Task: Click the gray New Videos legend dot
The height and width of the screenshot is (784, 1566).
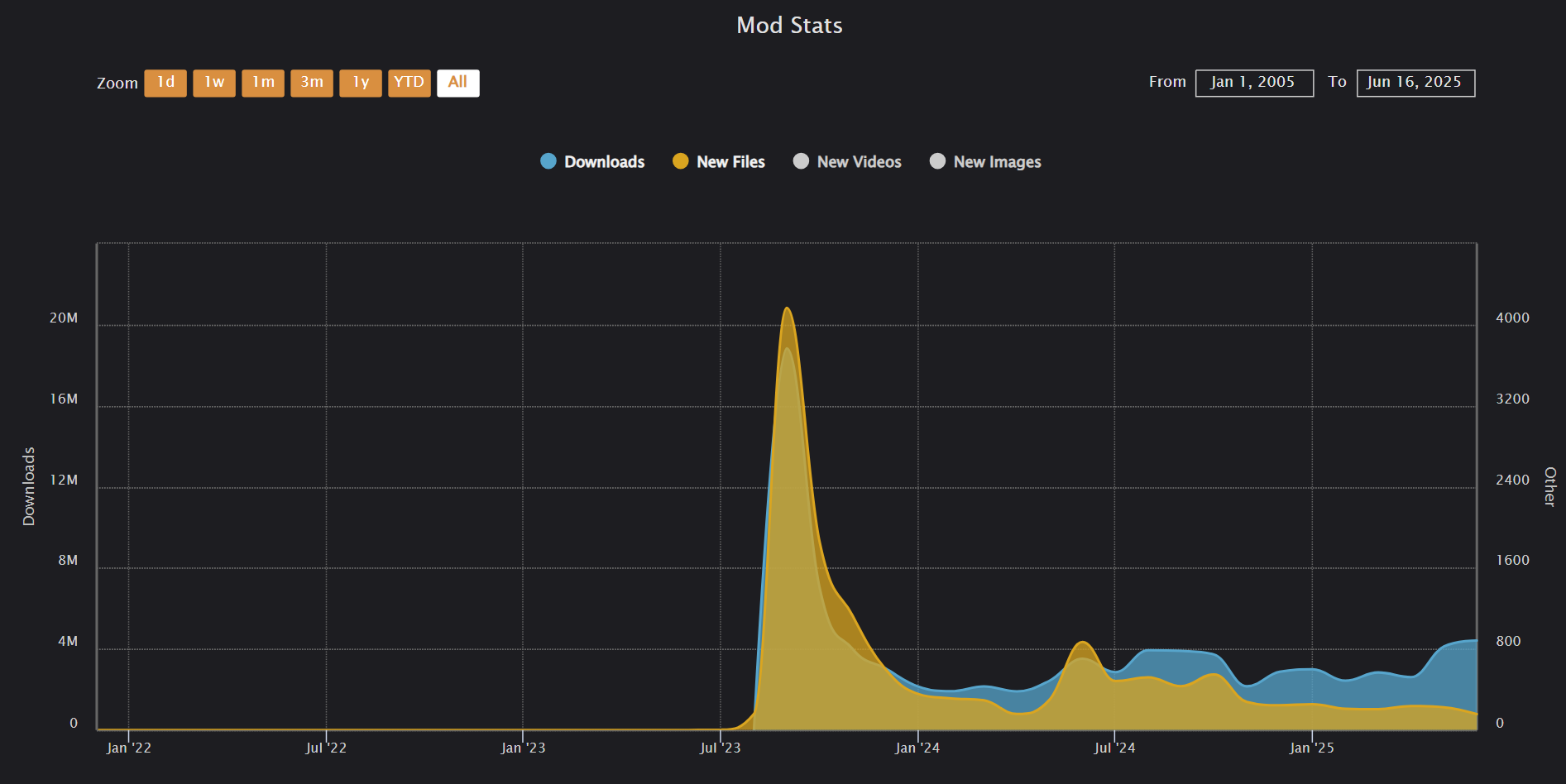Action: [x=801, y=161]
